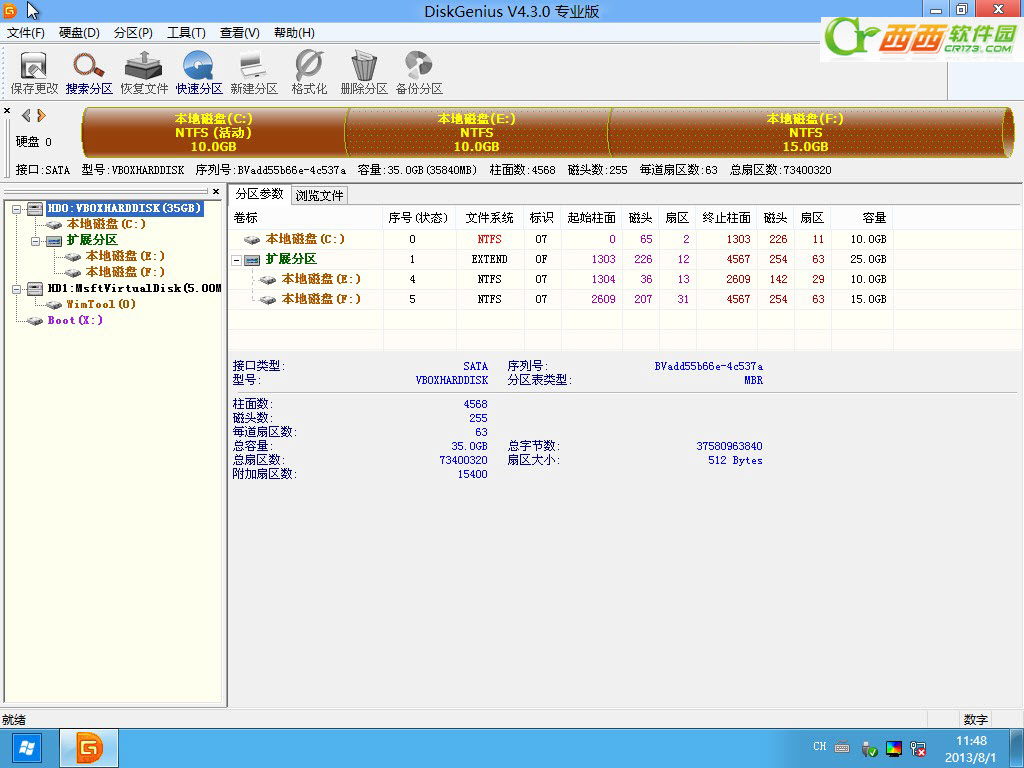Select the C: partition block in disk map
The image size is (1024, 768).
[x=214, y=133]
